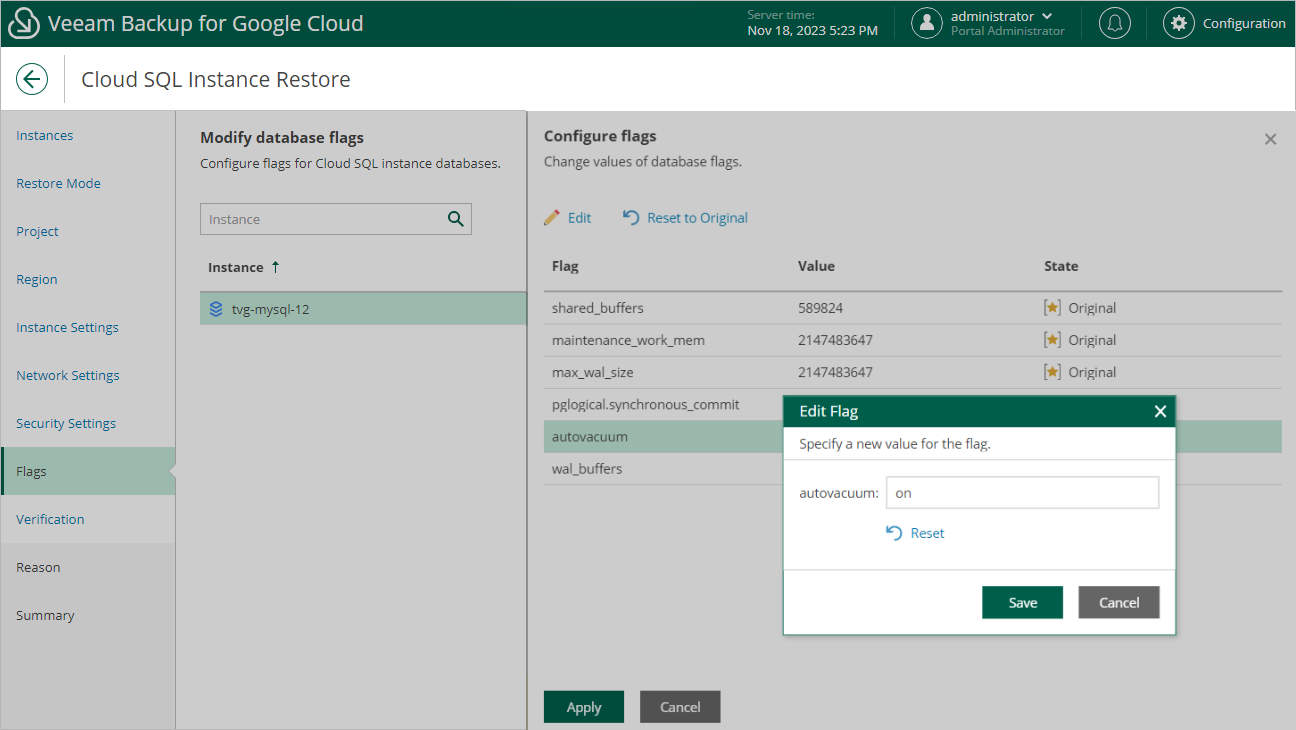Open Configuration gear settings
Image resolution: width=1296 pixels, height=730 pixels.
(x=1179, y=23)
